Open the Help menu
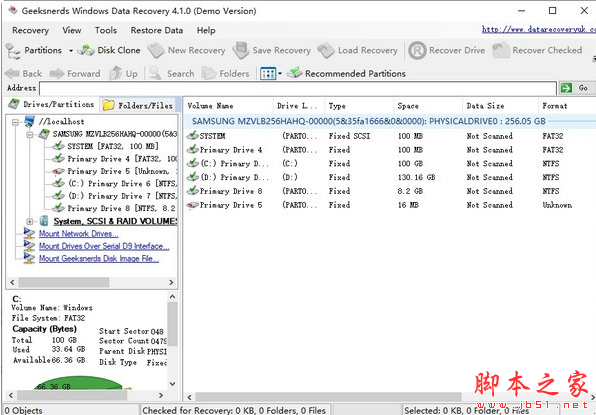This screenshot has width=596, height=415. point(206,30)
